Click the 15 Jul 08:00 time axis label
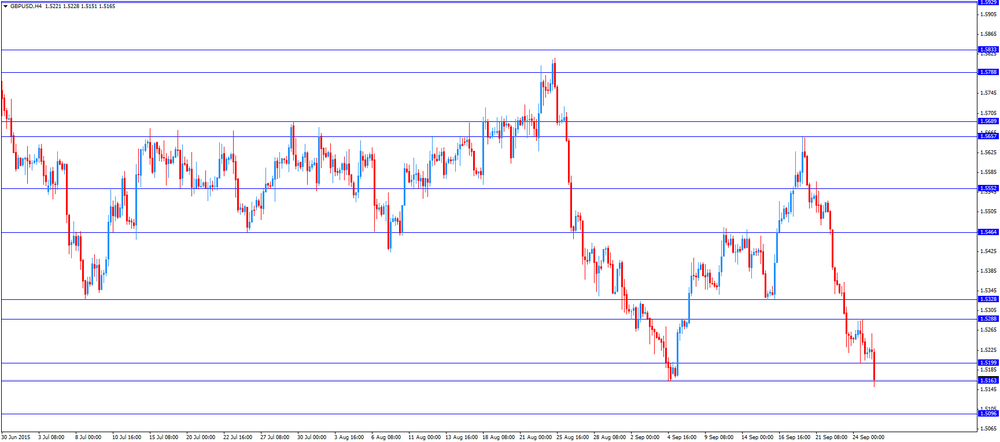Image resolution: width=1000 pixels, height=442 pixels. tap(164, 438)
